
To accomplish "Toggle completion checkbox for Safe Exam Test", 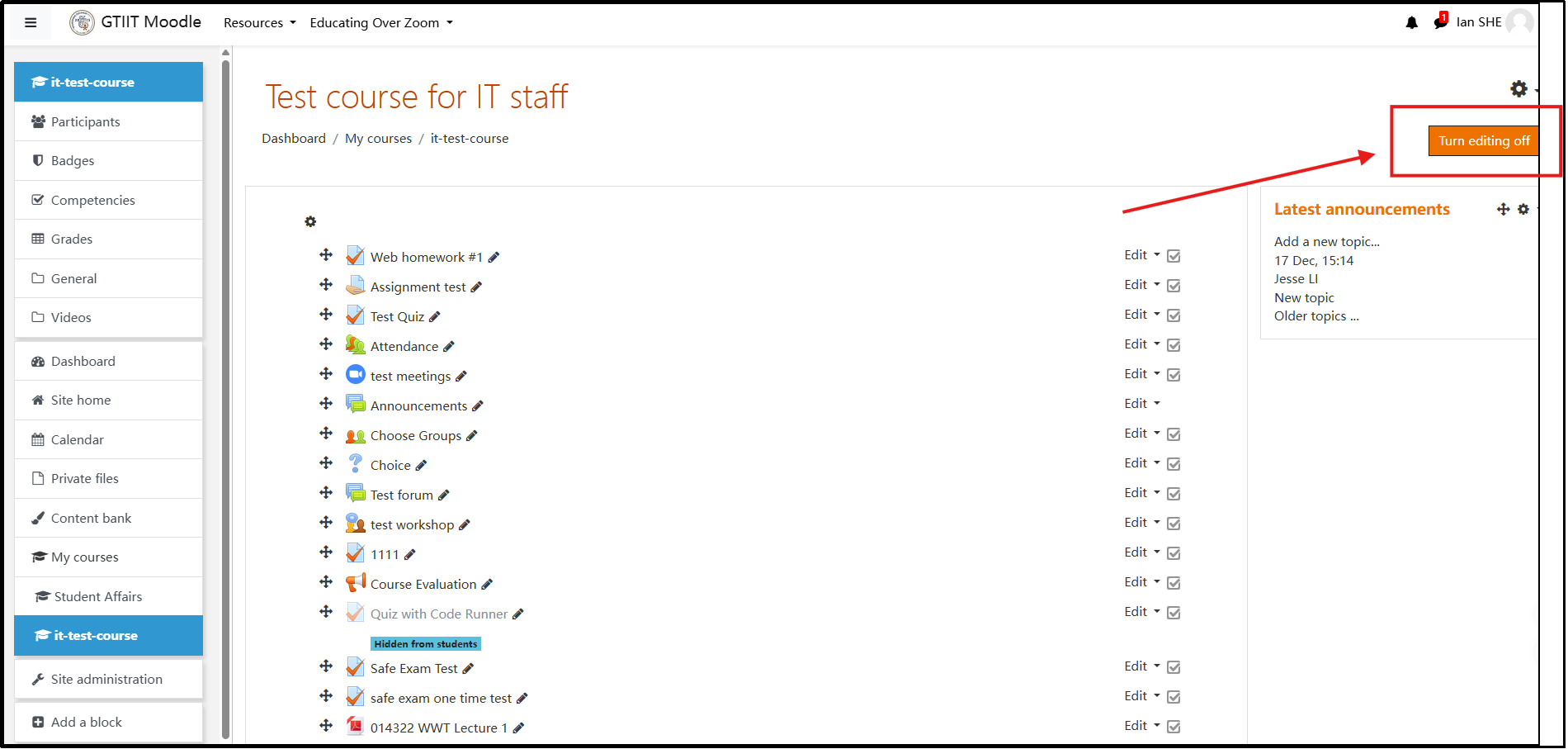I will point(1174,667).
